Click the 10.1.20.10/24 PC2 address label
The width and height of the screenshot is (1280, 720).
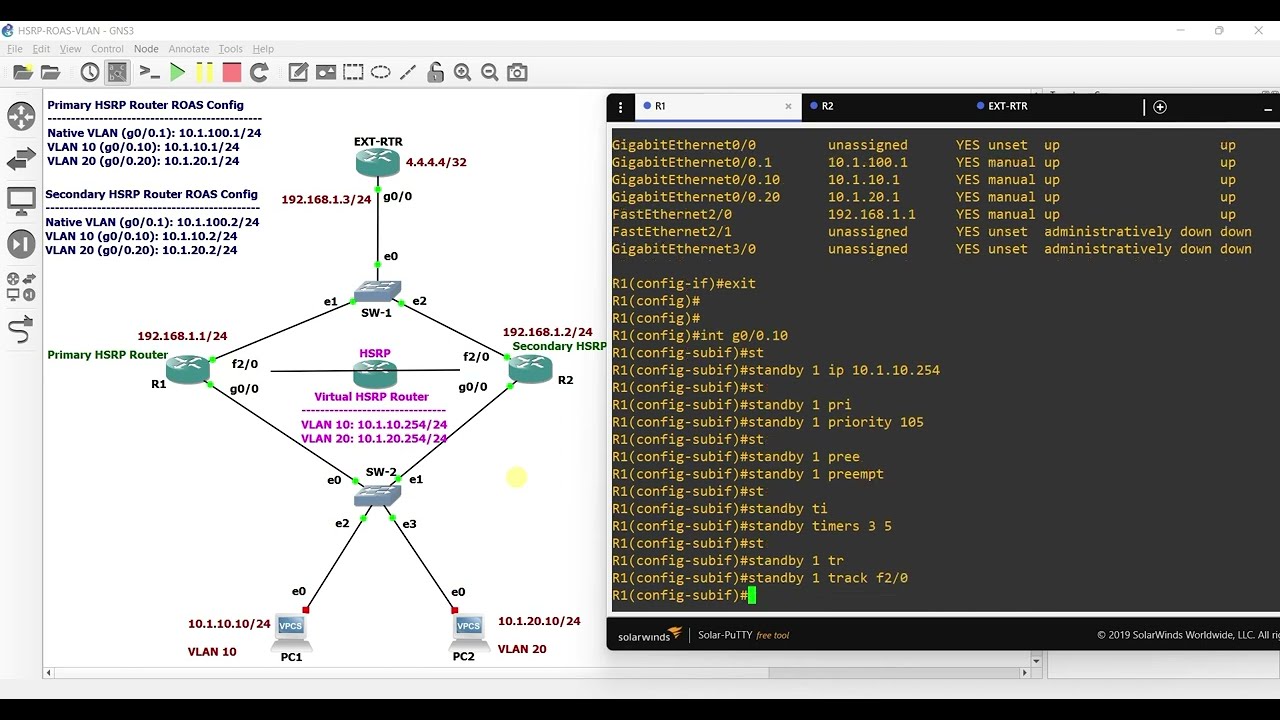coord(539,621)
